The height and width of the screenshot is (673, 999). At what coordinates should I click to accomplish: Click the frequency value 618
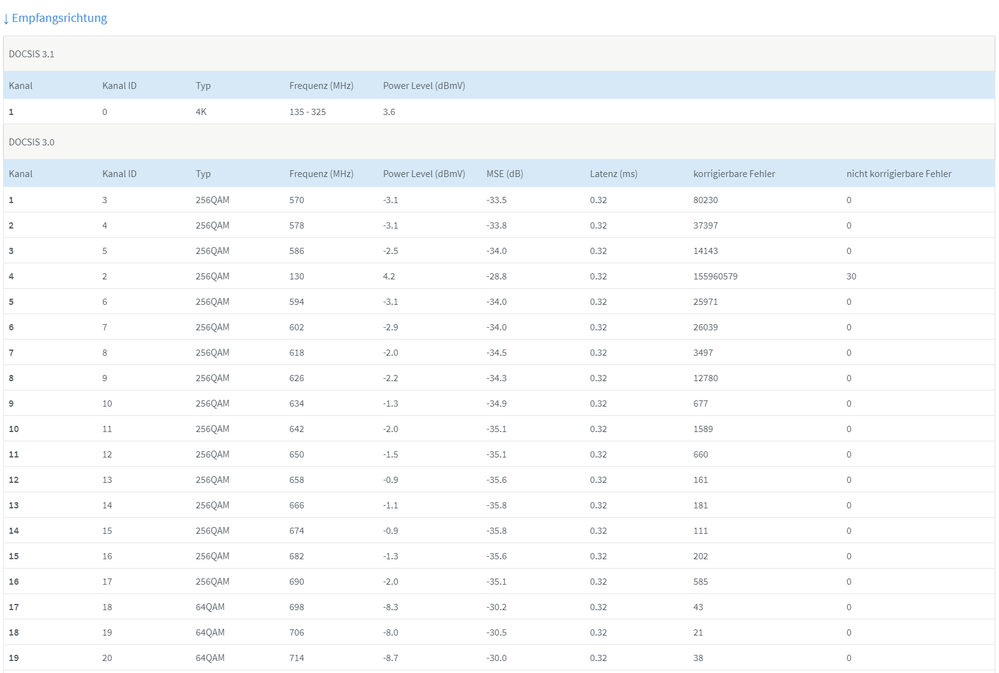point(297,353)
